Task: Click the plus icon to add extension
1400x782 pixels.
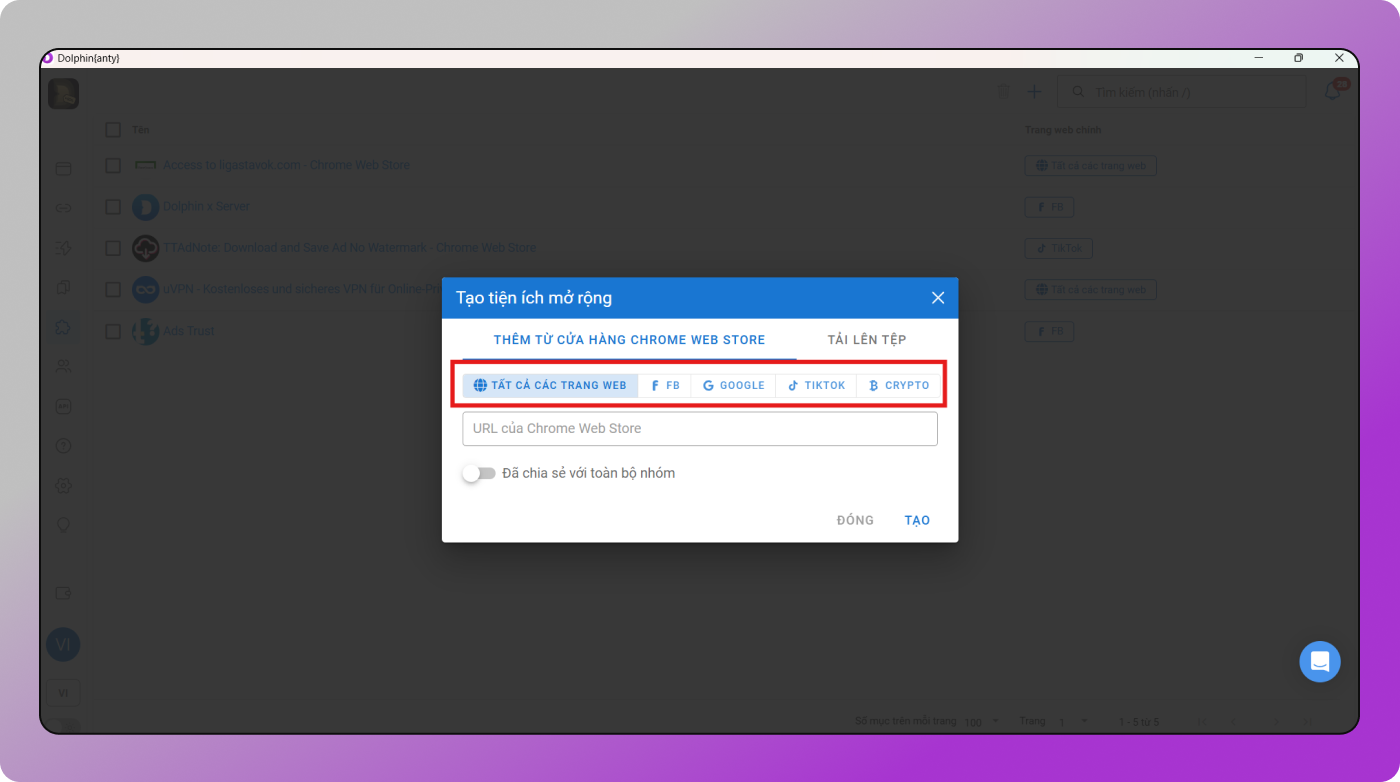Action: [1035, 92]
